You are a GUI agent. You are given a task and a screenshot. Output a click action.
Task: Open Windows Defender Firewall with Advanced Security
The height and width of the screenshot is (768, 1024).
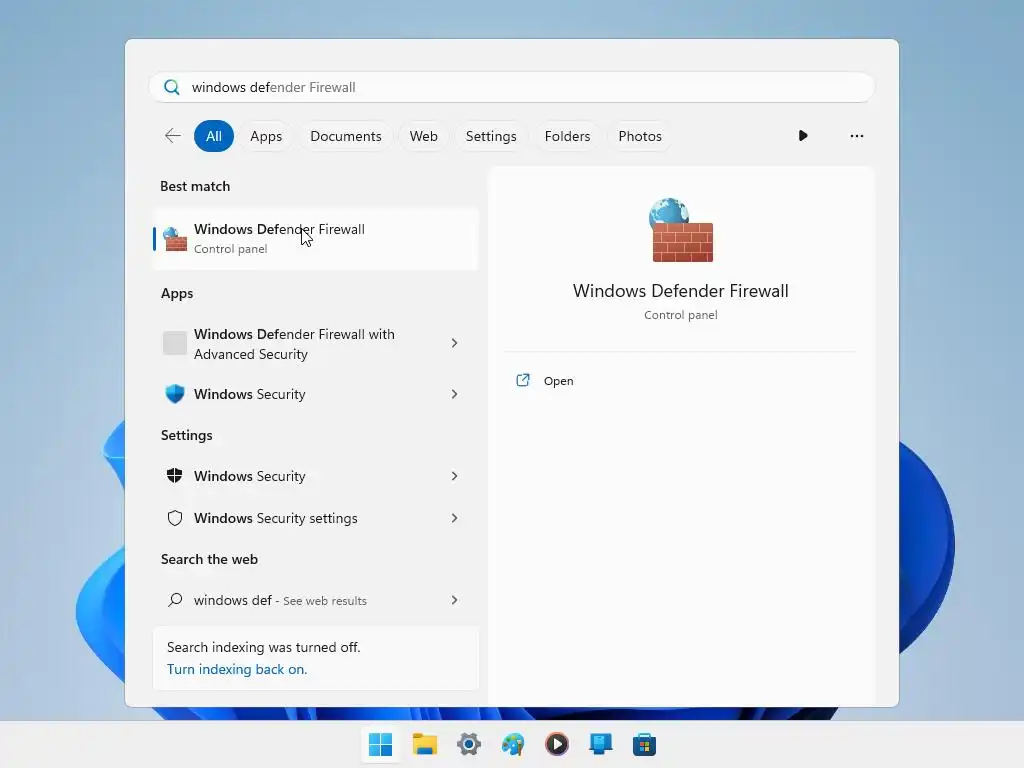tap(316, 344)
